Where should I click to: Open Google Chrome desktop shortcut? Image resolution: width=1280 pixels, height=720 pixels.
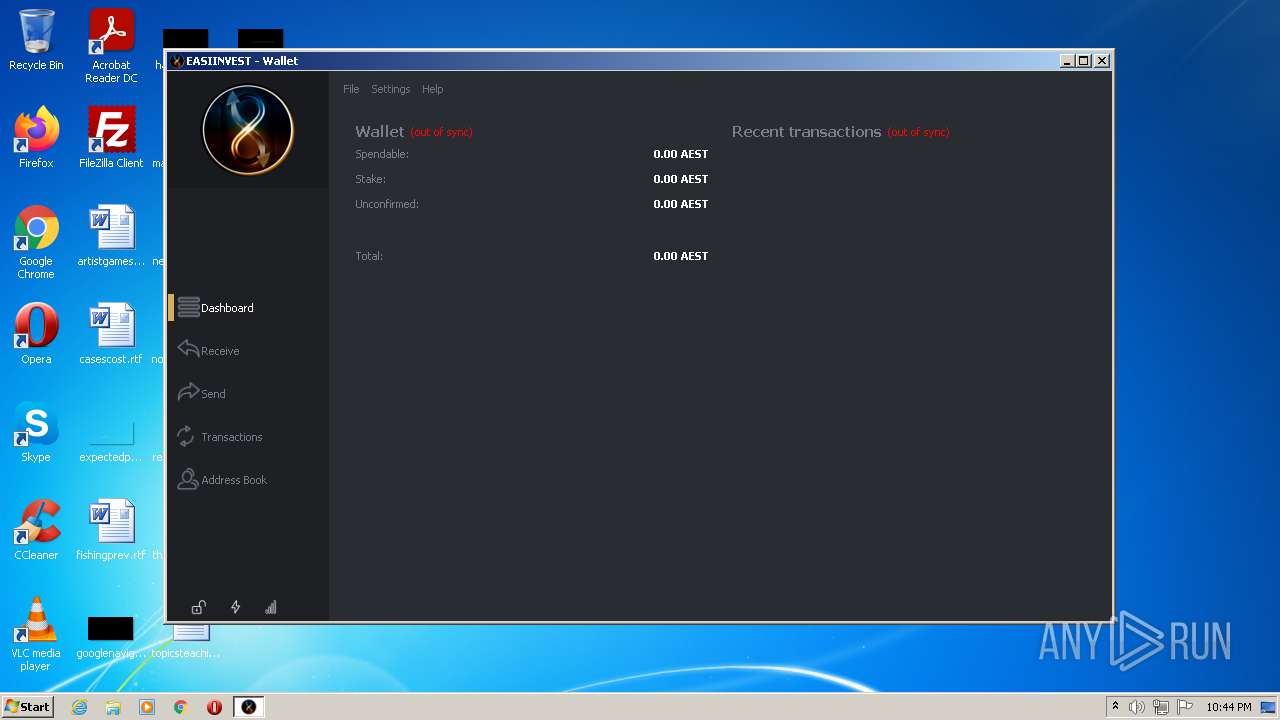[36, 242]
